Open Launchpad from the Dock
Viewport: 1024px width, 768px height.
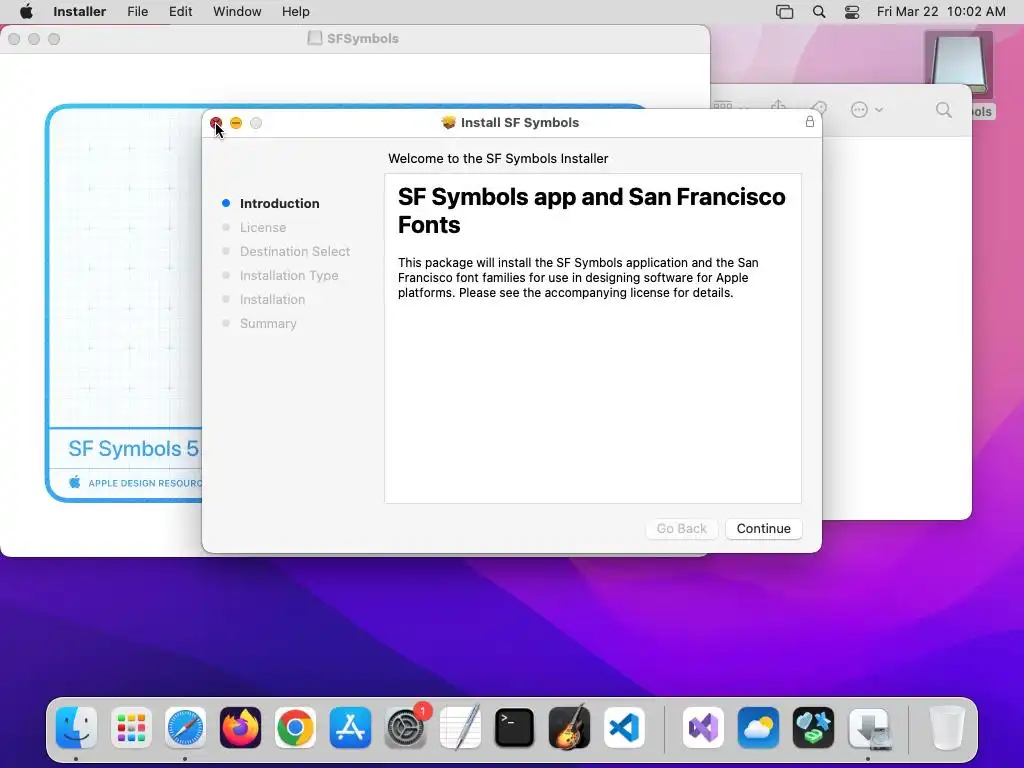tap(131, 727)
